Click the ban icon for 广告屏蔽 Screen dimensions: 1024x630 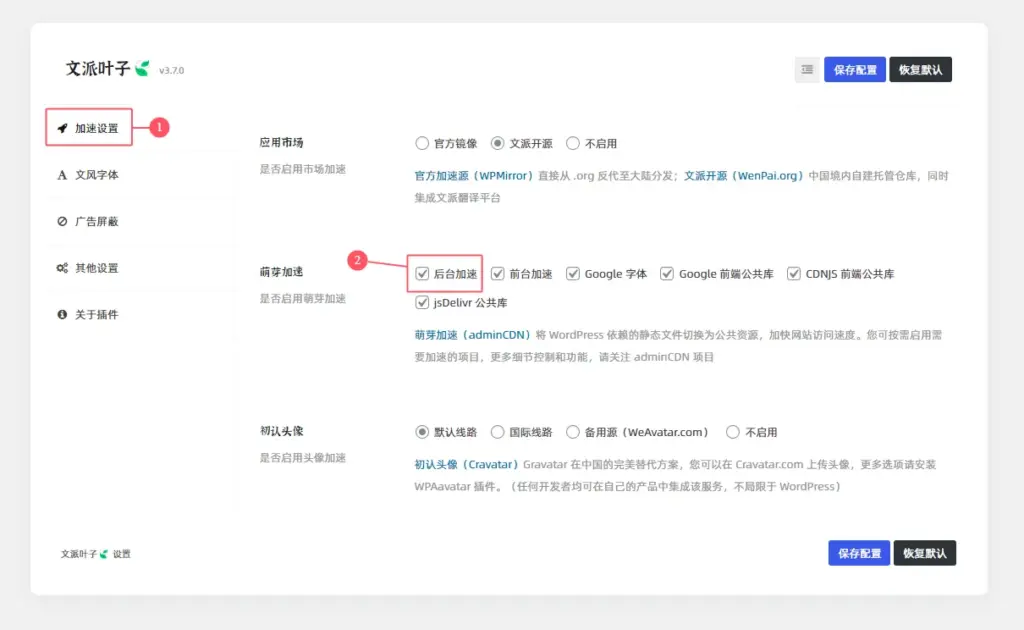coord(63,221)
